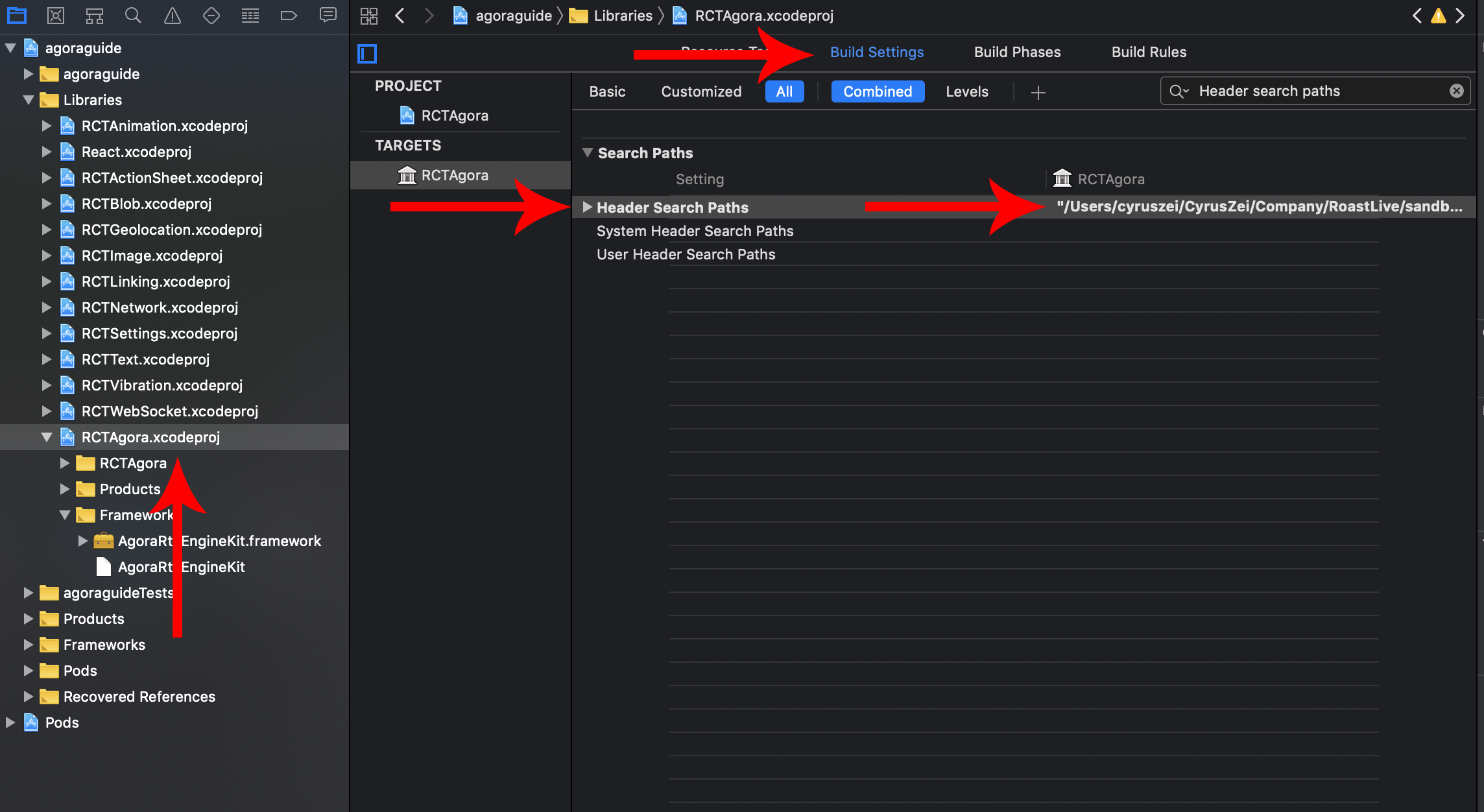Screen dimensions: 1484x812
Task: Select RCTImage.xcodeproj
Action: [x=152, y=256]
